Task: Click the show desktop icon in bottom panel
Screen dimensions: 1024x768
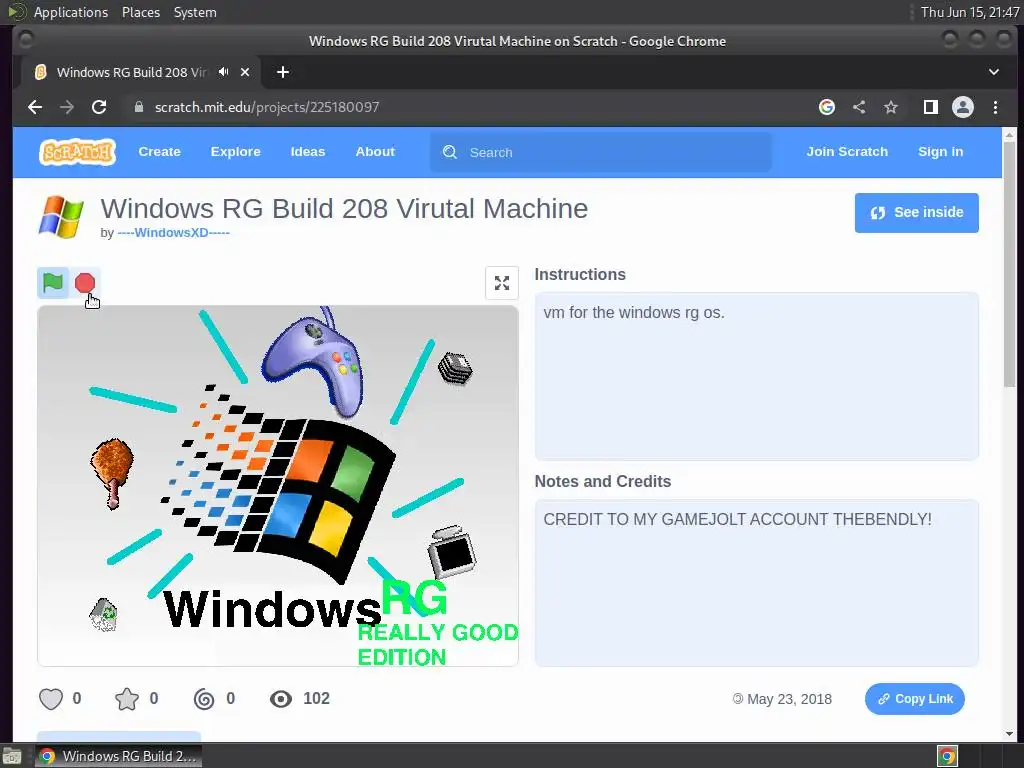Action: click(12, 756)
